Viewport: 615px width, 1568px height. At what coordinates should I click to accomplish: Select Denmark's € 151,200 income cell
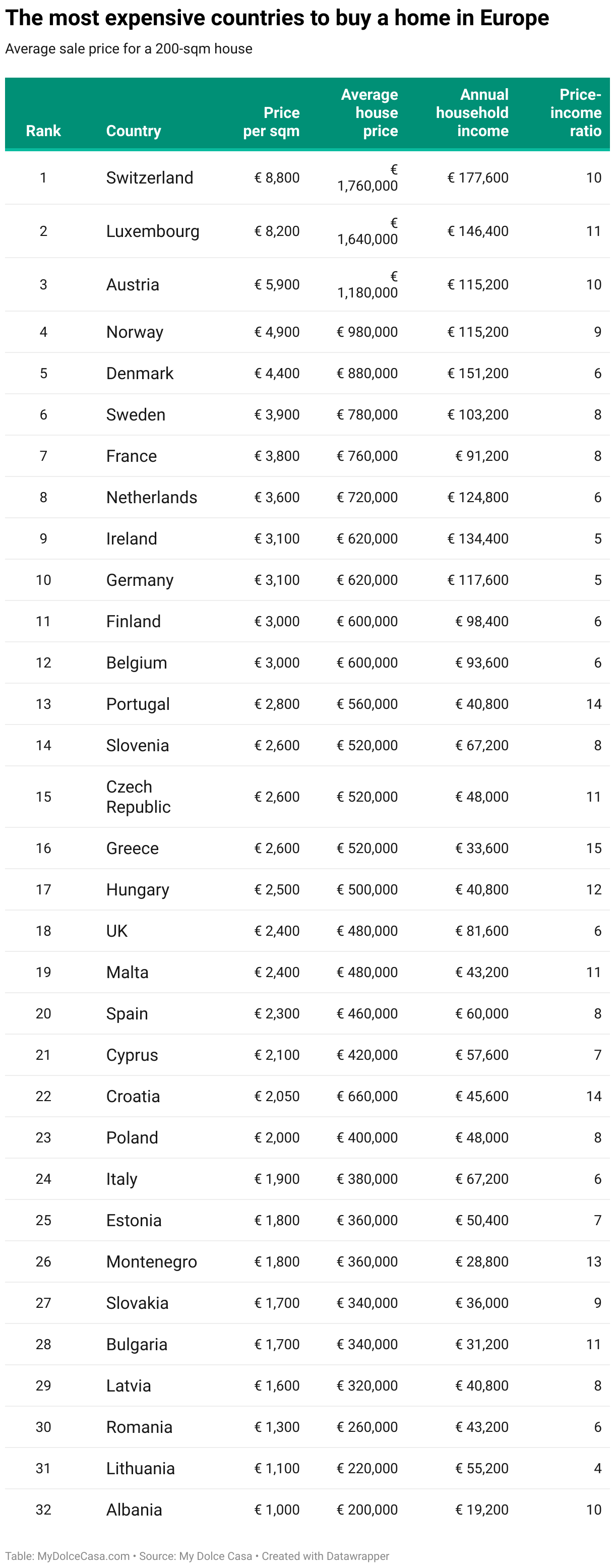point(477,373)
